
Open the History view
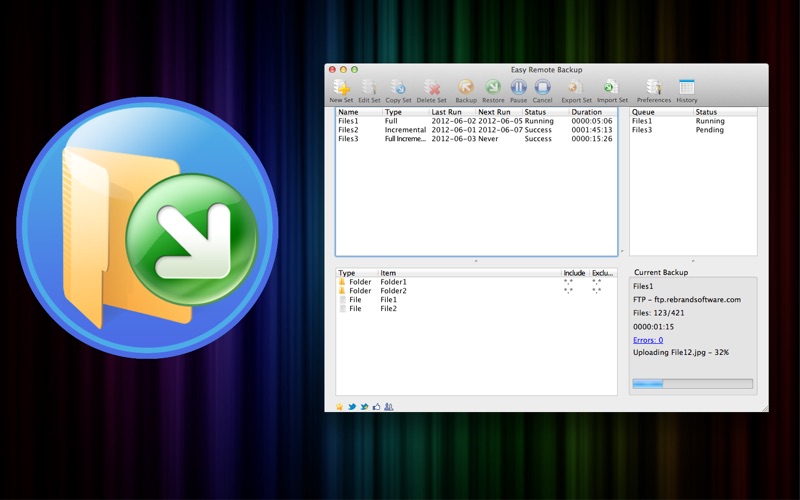[687, 88]
